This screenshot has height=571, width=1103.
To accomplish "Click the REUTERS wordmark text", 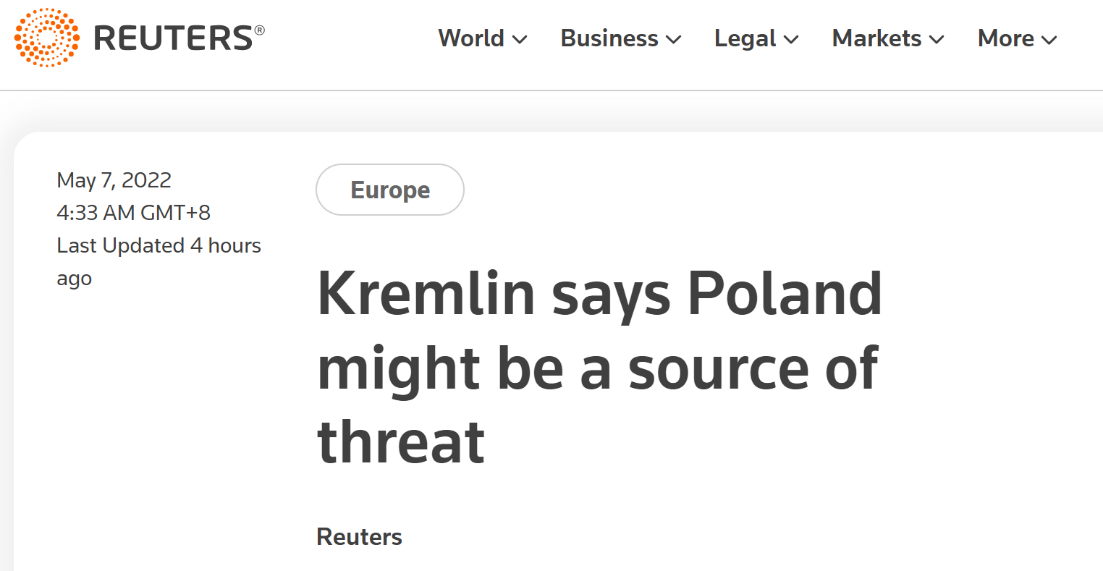I will coord(173,38).
